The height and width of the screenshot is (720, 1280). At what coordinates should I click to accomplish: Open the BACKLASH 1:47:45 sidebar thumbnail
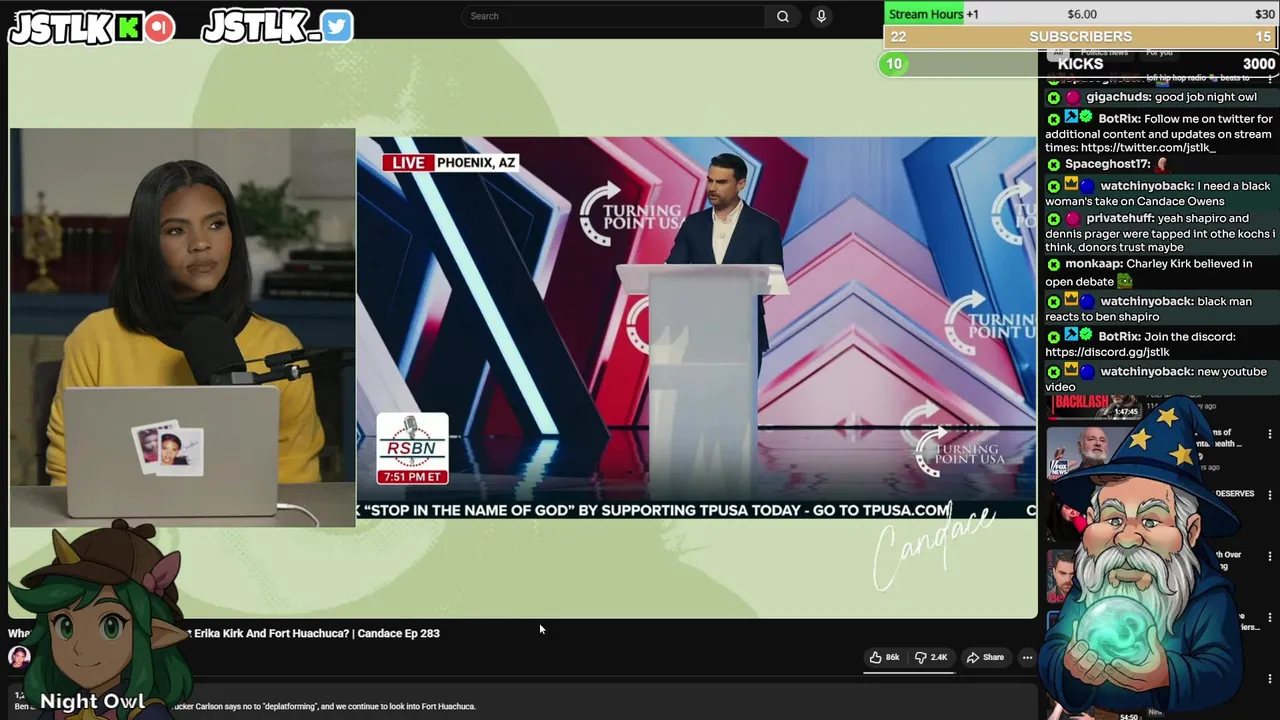[1094, 406]
